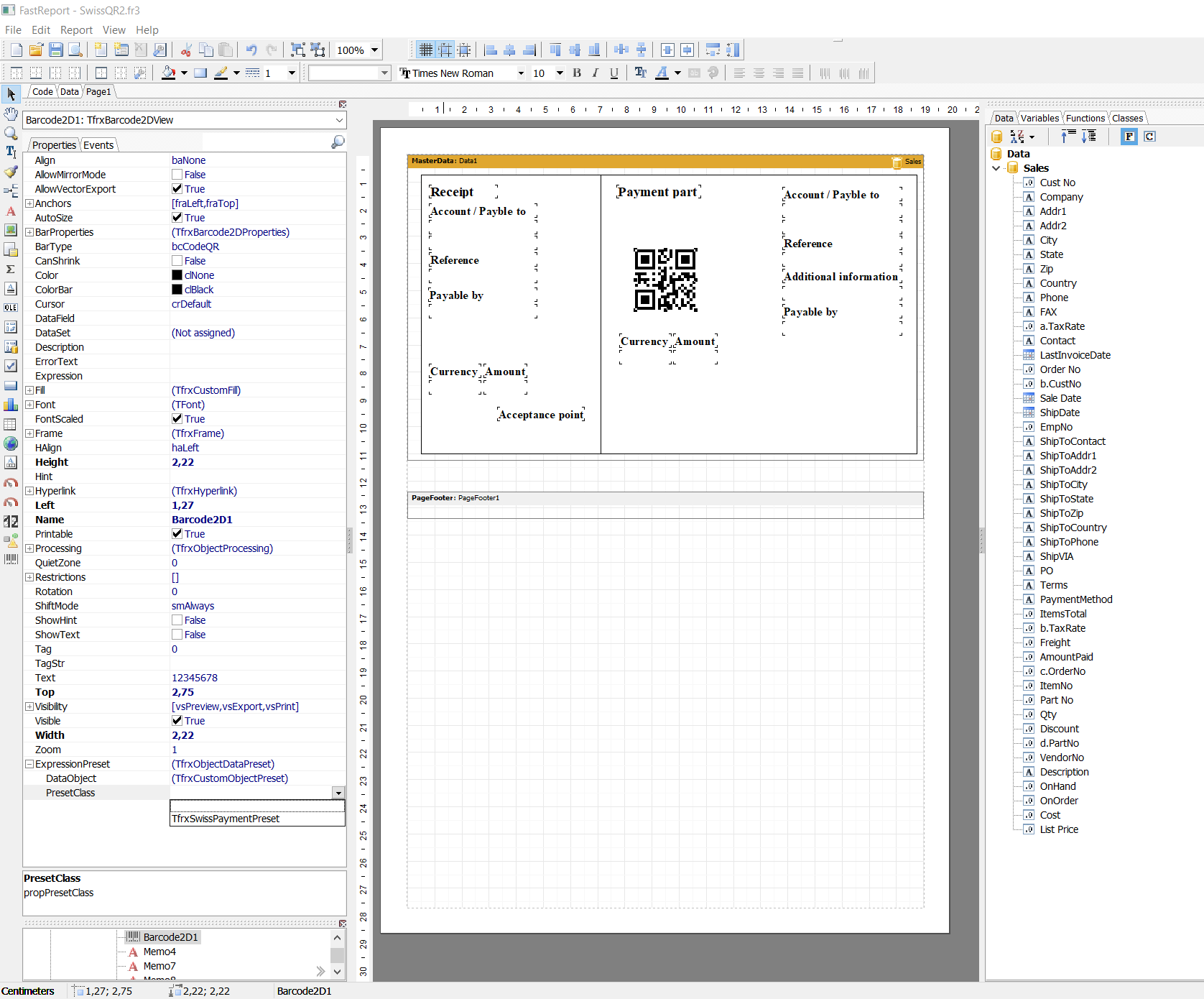The image size is (1204, 999).
Task: Open the zoom percentage dropdown
Action: point(374,50)
